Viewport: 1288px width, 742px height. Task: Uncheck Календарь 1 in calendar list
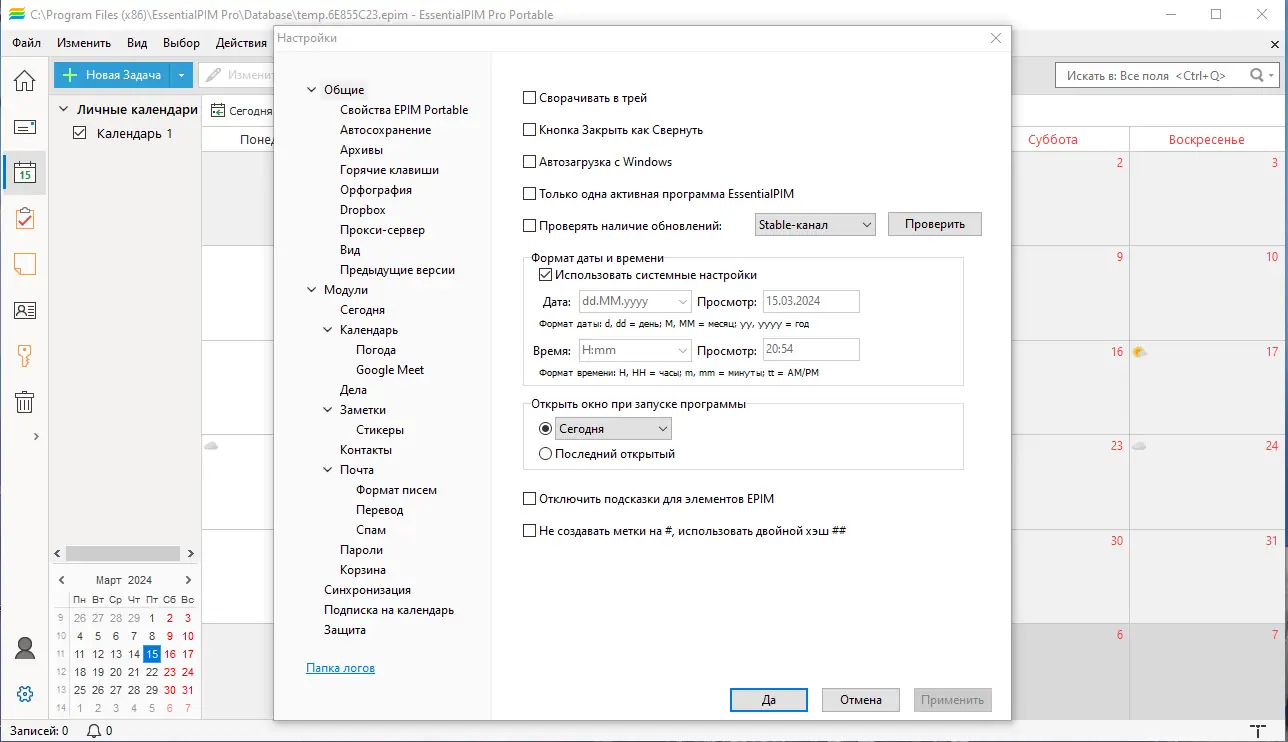(81, 133)
